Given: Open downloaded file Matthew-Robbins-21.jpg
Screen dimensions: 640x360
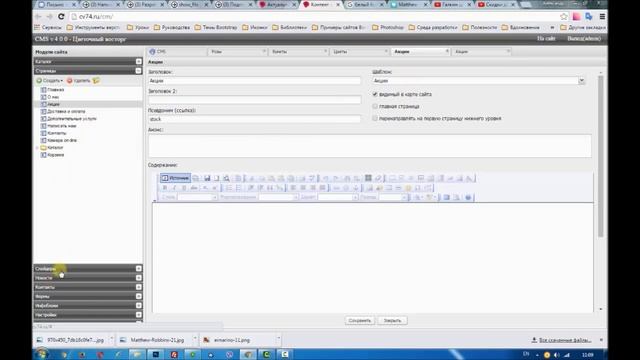Looking at the screenshot, I should [156, 340].
